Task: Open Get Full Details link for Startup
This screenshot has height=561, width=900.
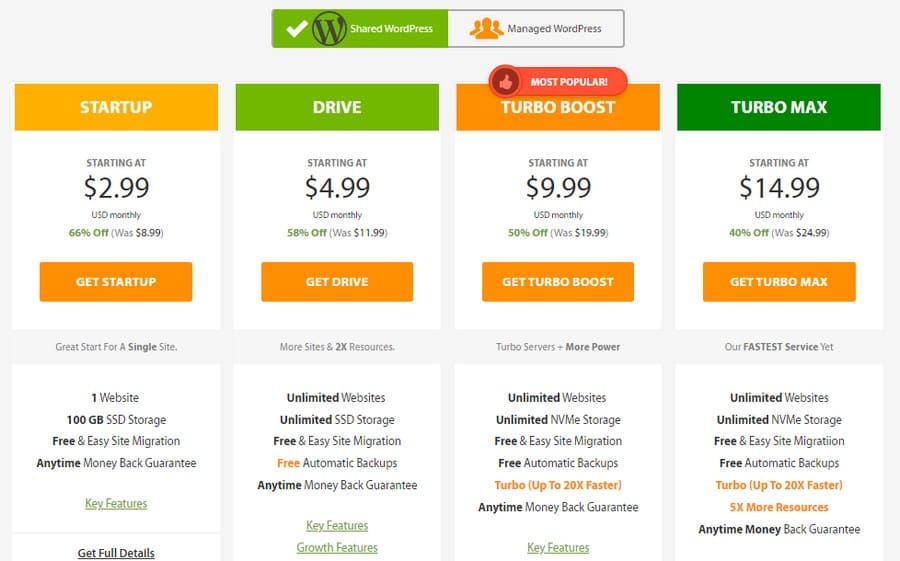Action: coord(116,553)
